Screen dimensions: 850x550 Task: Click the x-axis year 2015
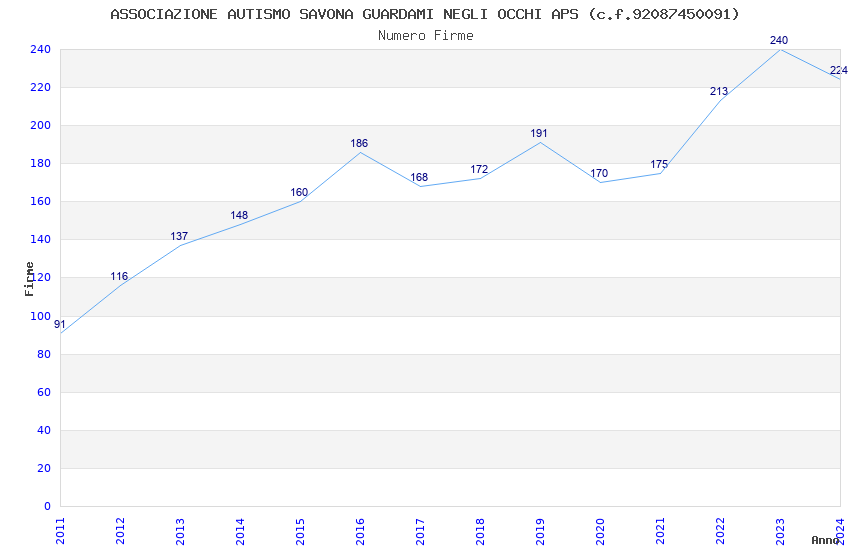coord(300,531)
